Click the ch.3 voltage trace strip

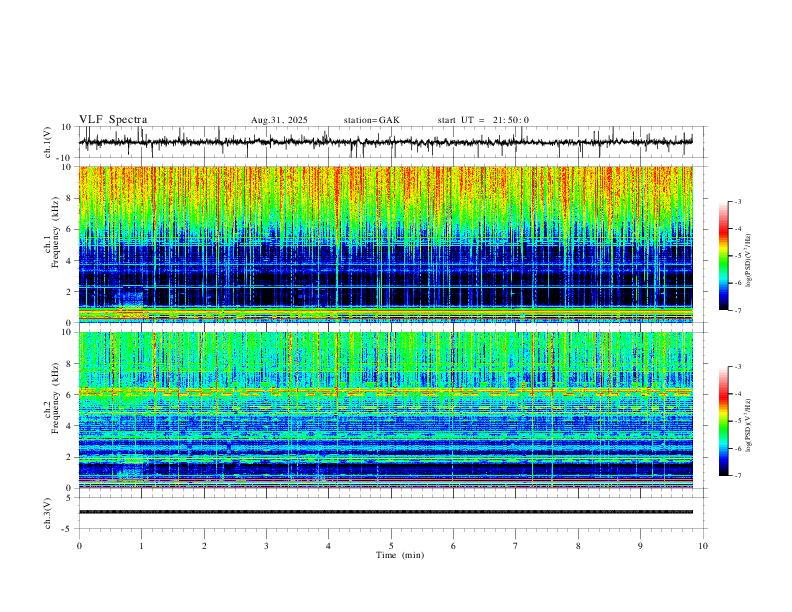pos(385,513)
